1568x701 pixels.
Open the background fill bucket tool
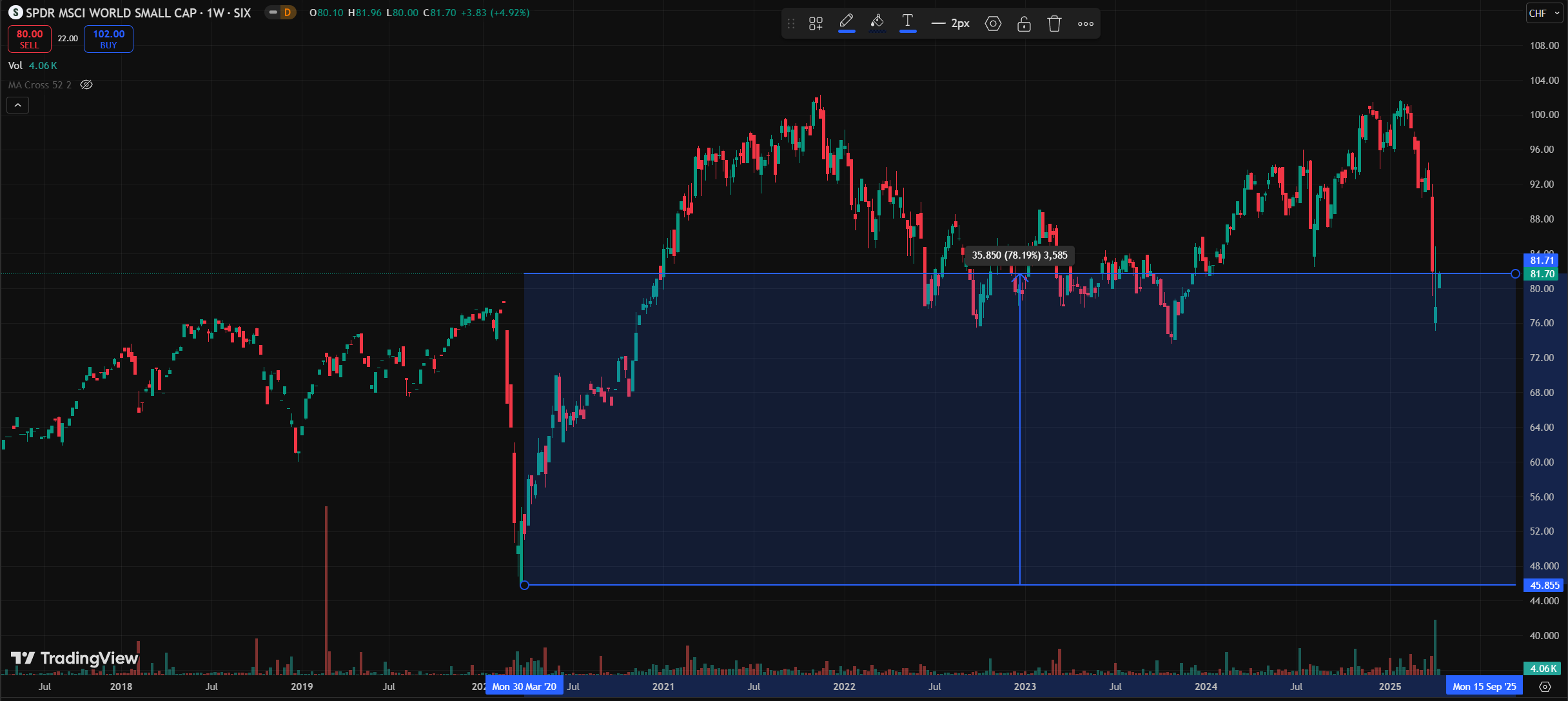click(877, 23)
